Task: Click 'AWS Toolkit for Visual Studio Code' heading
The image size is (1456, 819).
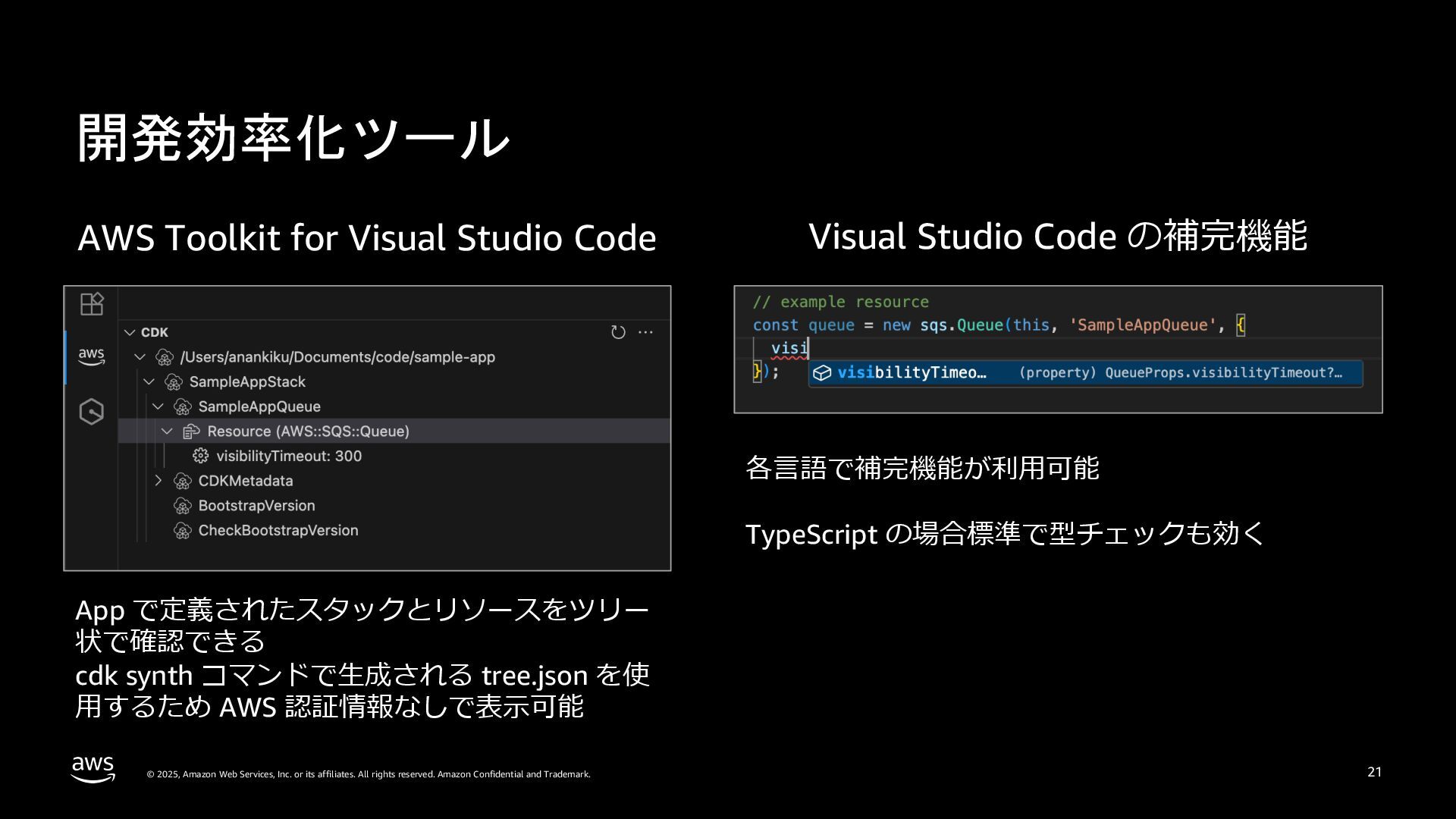Action: pyautogui.click(x=367, y=237)
